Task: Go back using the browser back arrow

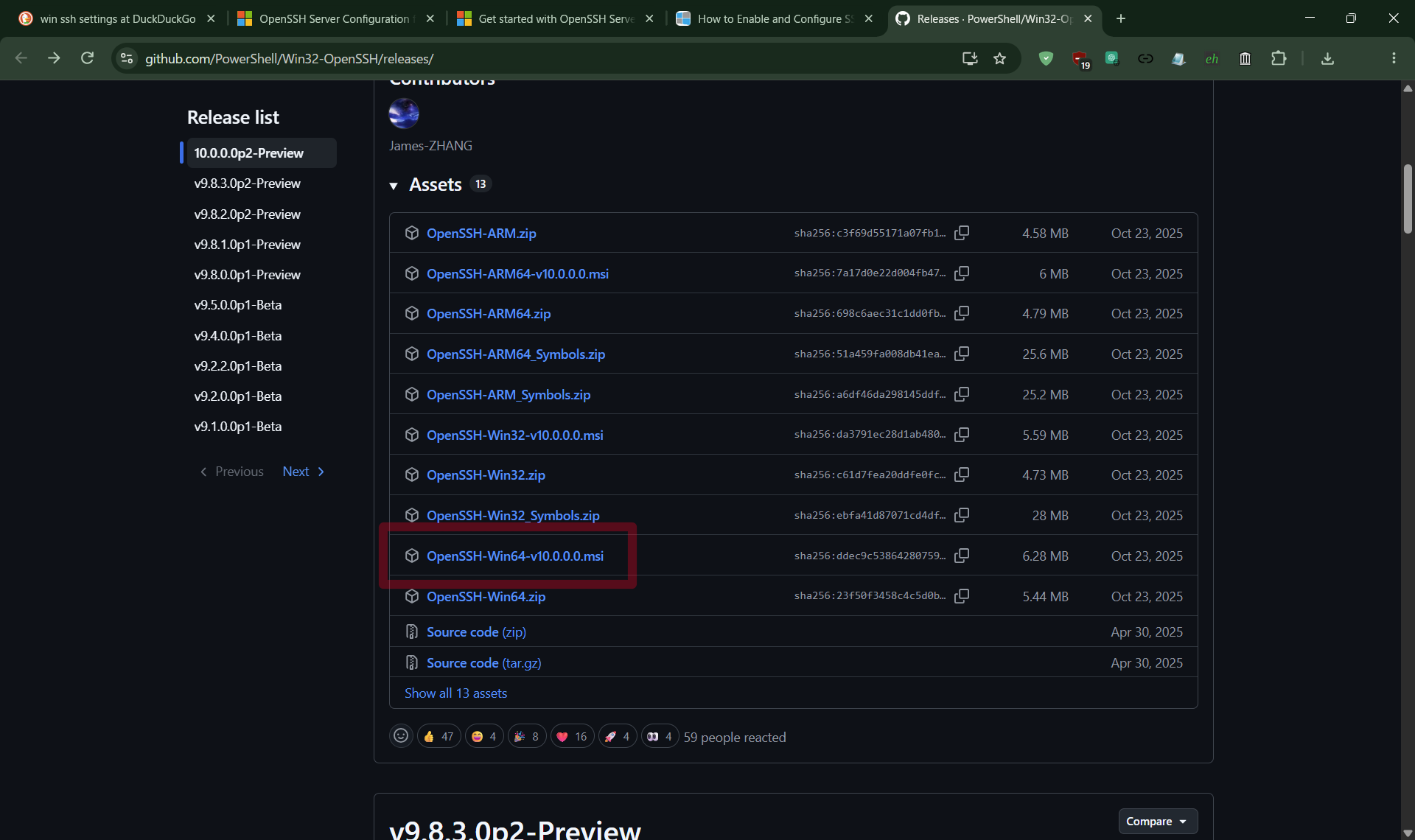Action: tap(21, 58)
